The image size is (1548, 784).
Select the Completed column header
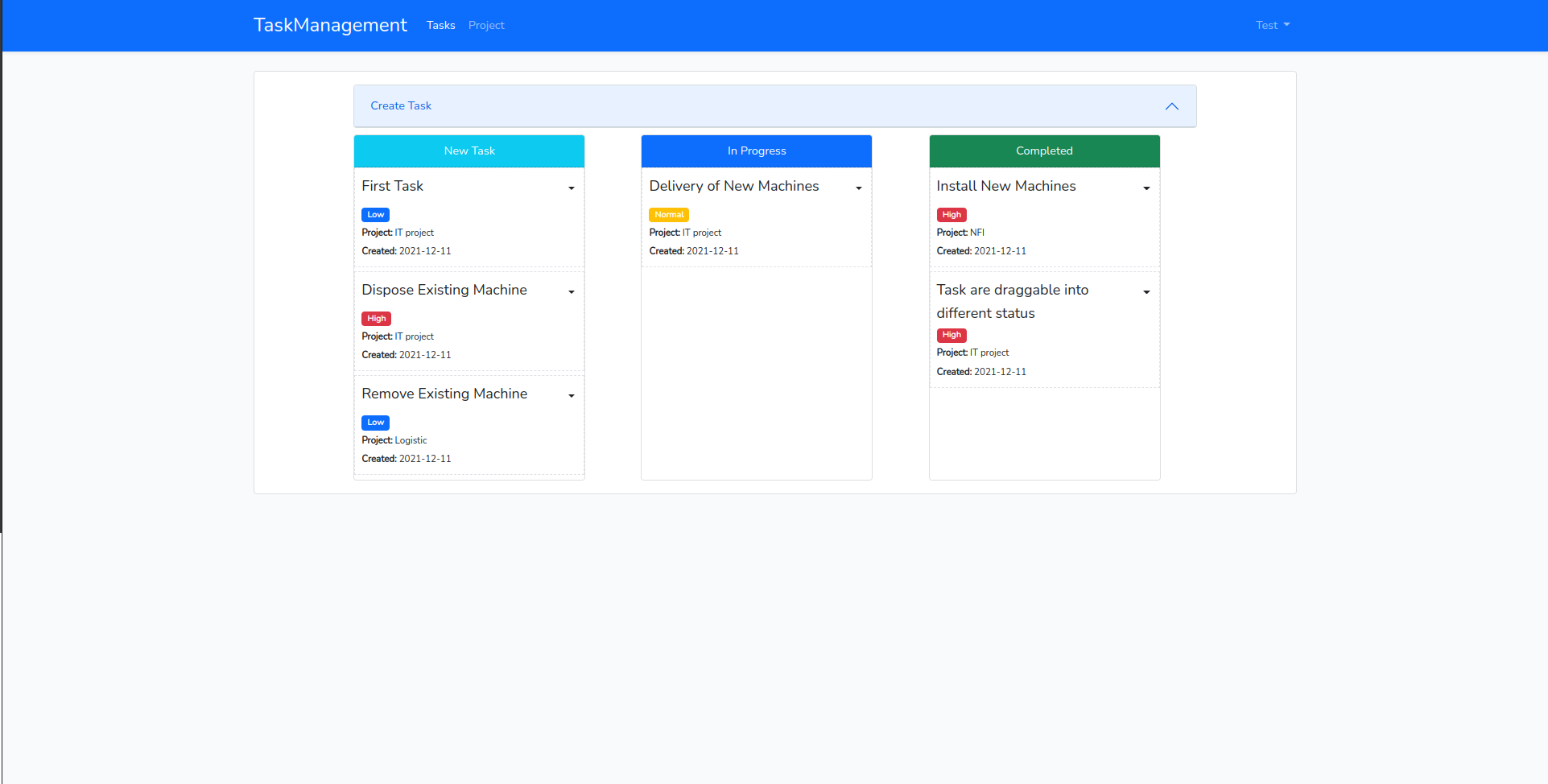pos(1044,151)
